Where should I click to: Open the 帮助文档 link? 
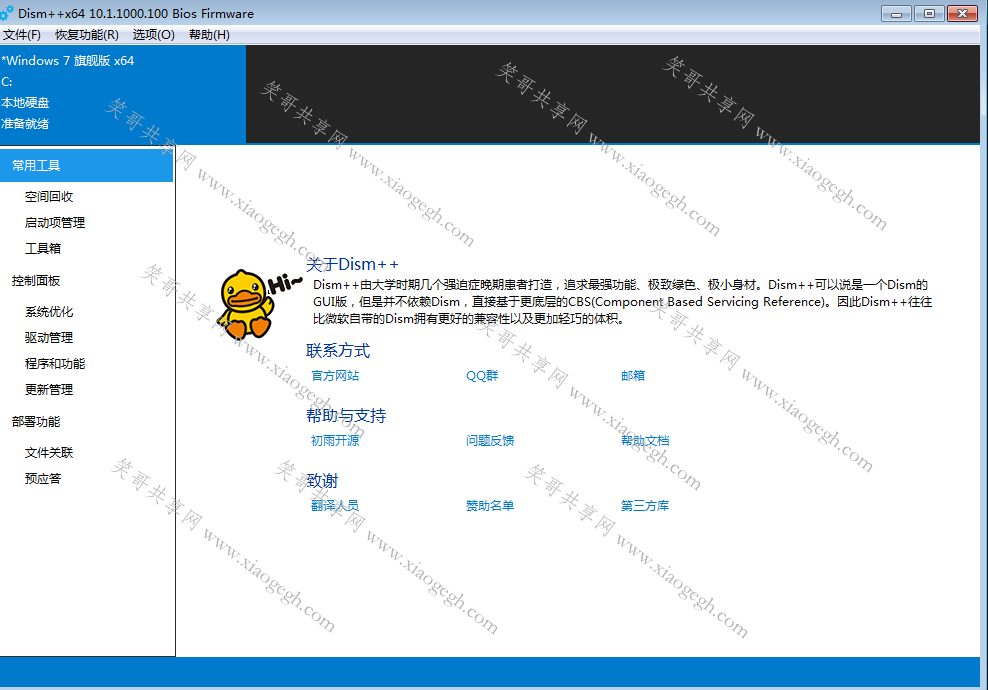coord(645,440)
